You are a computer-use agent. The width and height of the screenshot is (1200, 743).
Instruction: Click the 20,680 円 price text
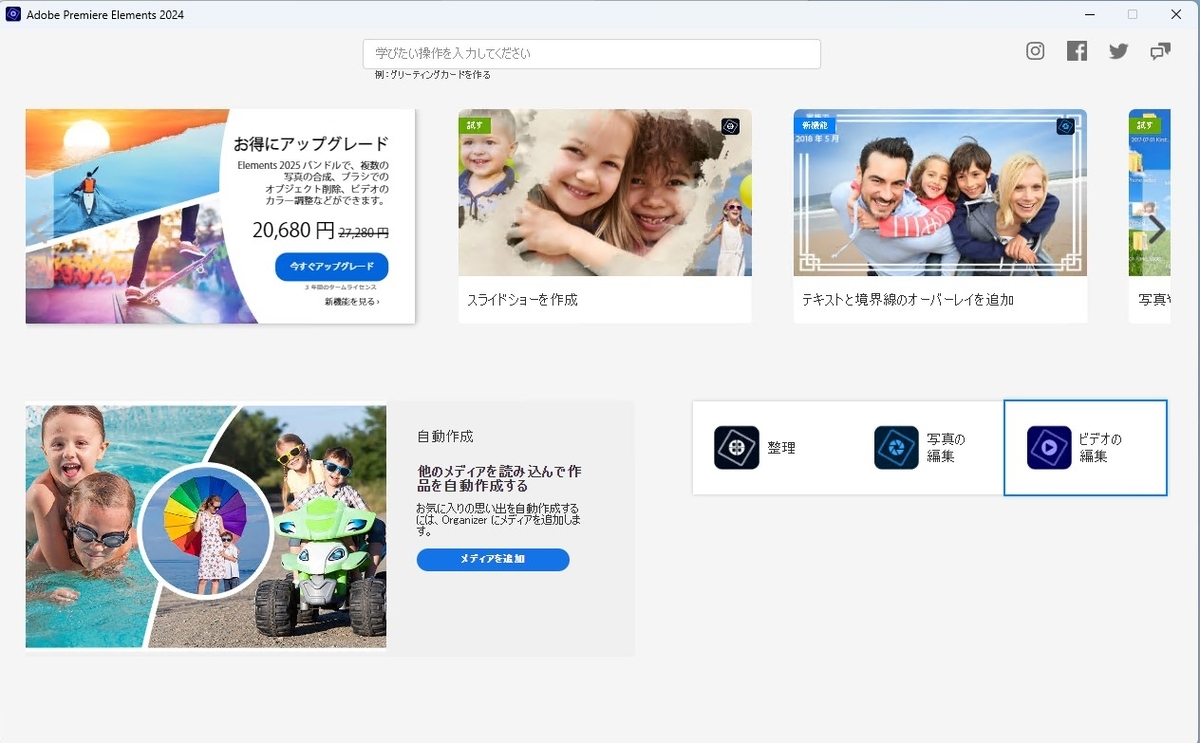pyautogui.click(x=293, y=231)
